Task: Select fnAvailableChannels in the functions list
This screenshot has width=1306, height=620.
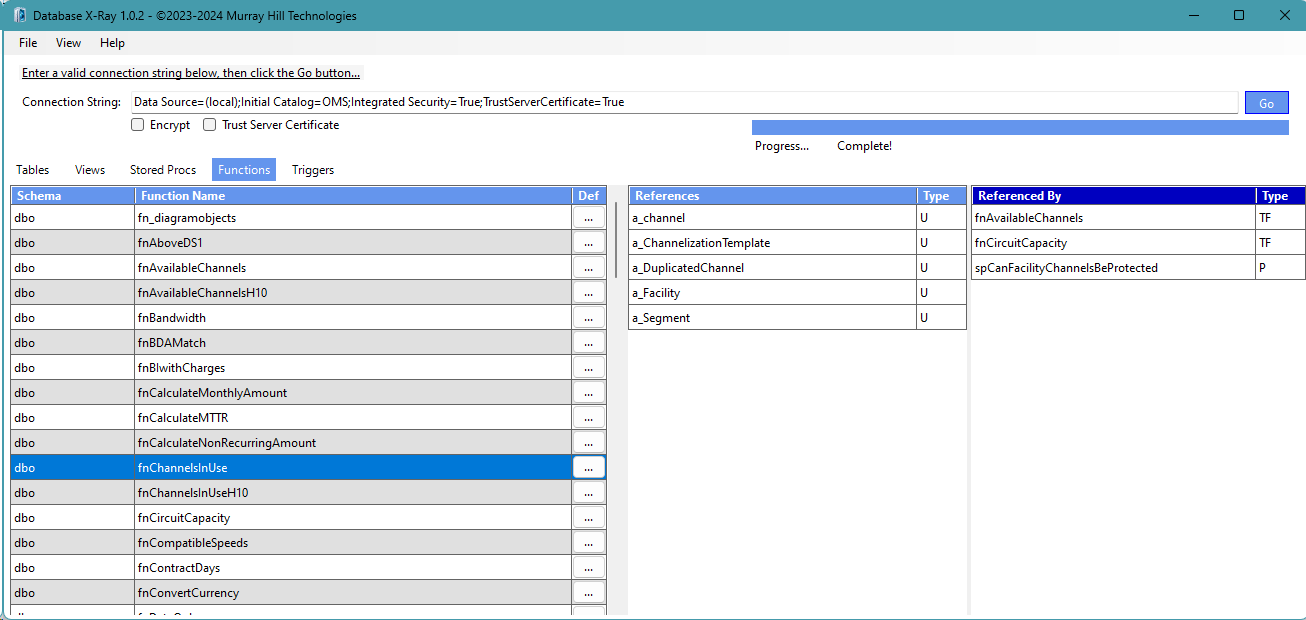Action: (354, 267)
